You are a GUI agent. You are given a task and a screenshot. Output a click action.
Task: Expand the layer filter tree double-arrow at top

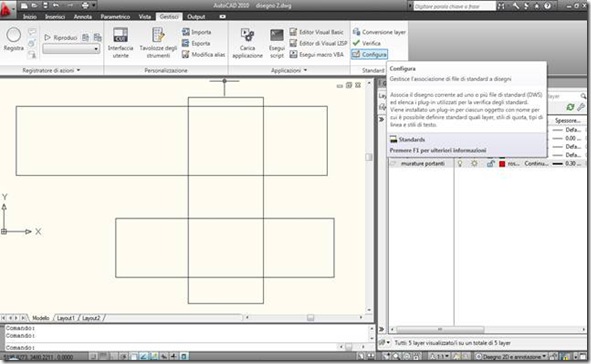point(381,119)
